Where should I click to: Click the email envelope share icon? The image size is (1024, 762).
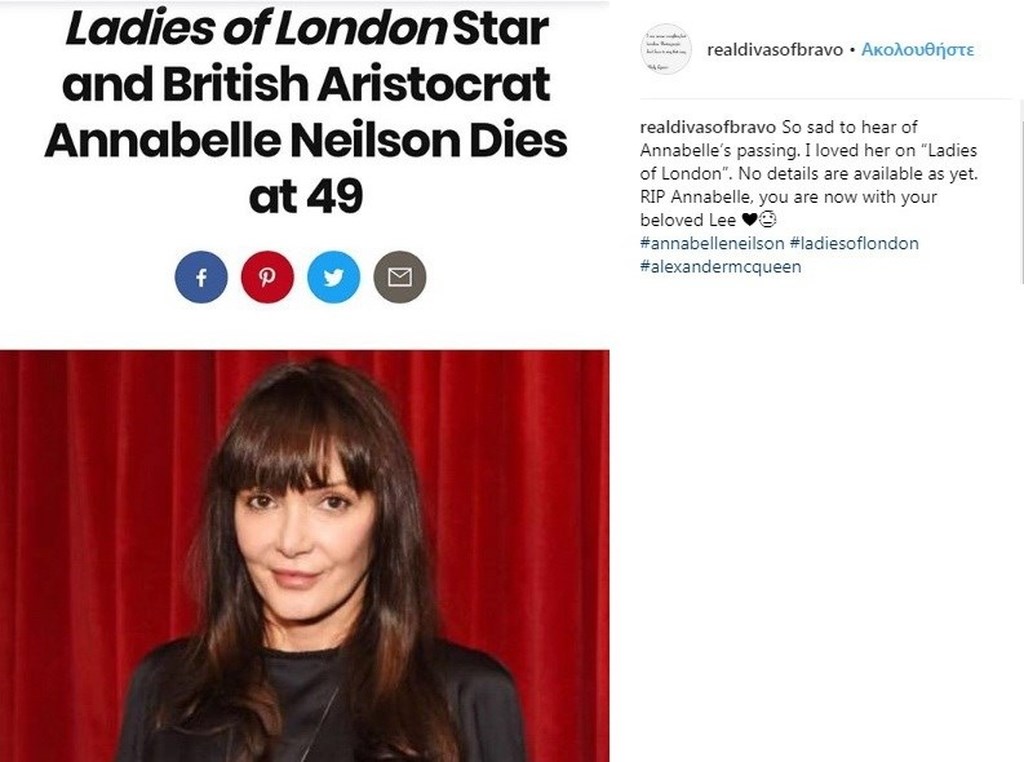pos(400,277)
